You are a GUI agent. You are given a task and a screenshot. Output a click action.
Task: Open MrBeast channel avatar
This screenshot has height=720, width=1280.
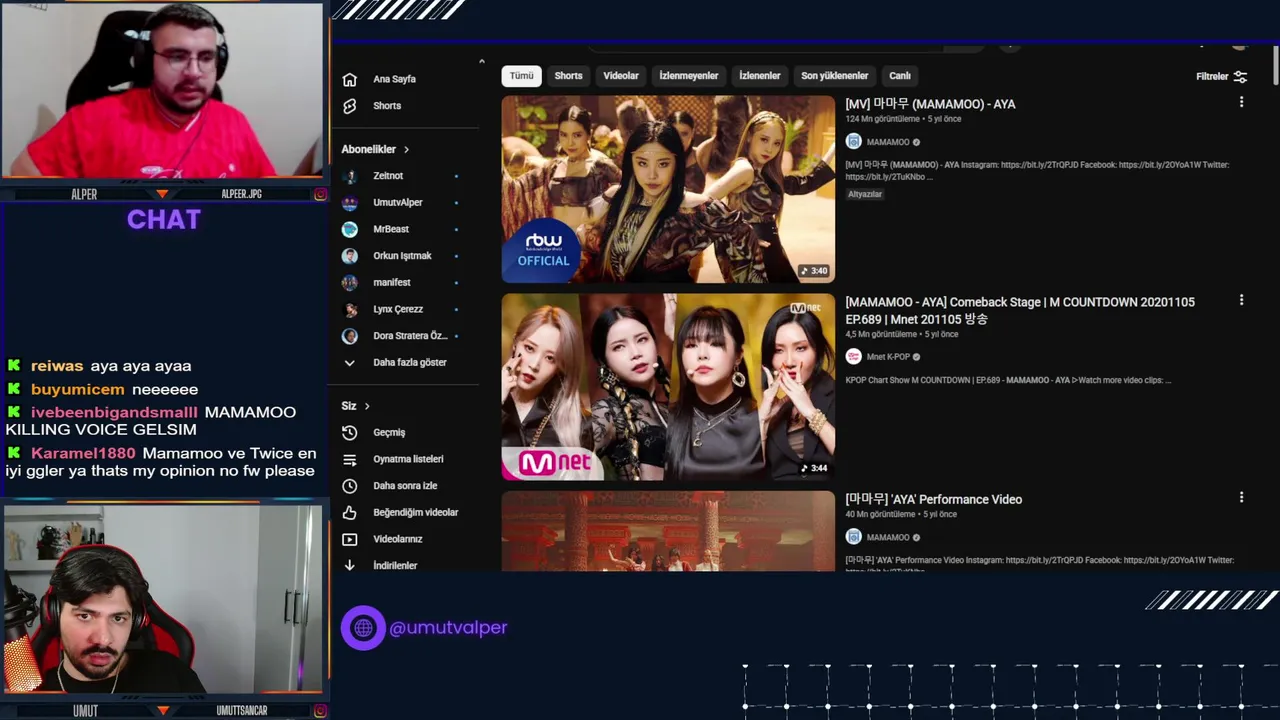pyautogui.click(x=350, y=229)
